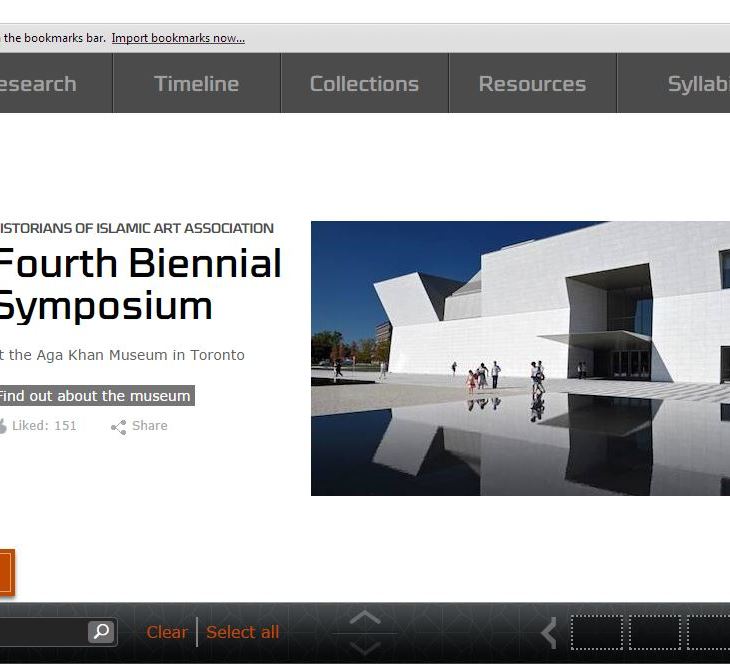Open the Research menu

coord(40,84)
